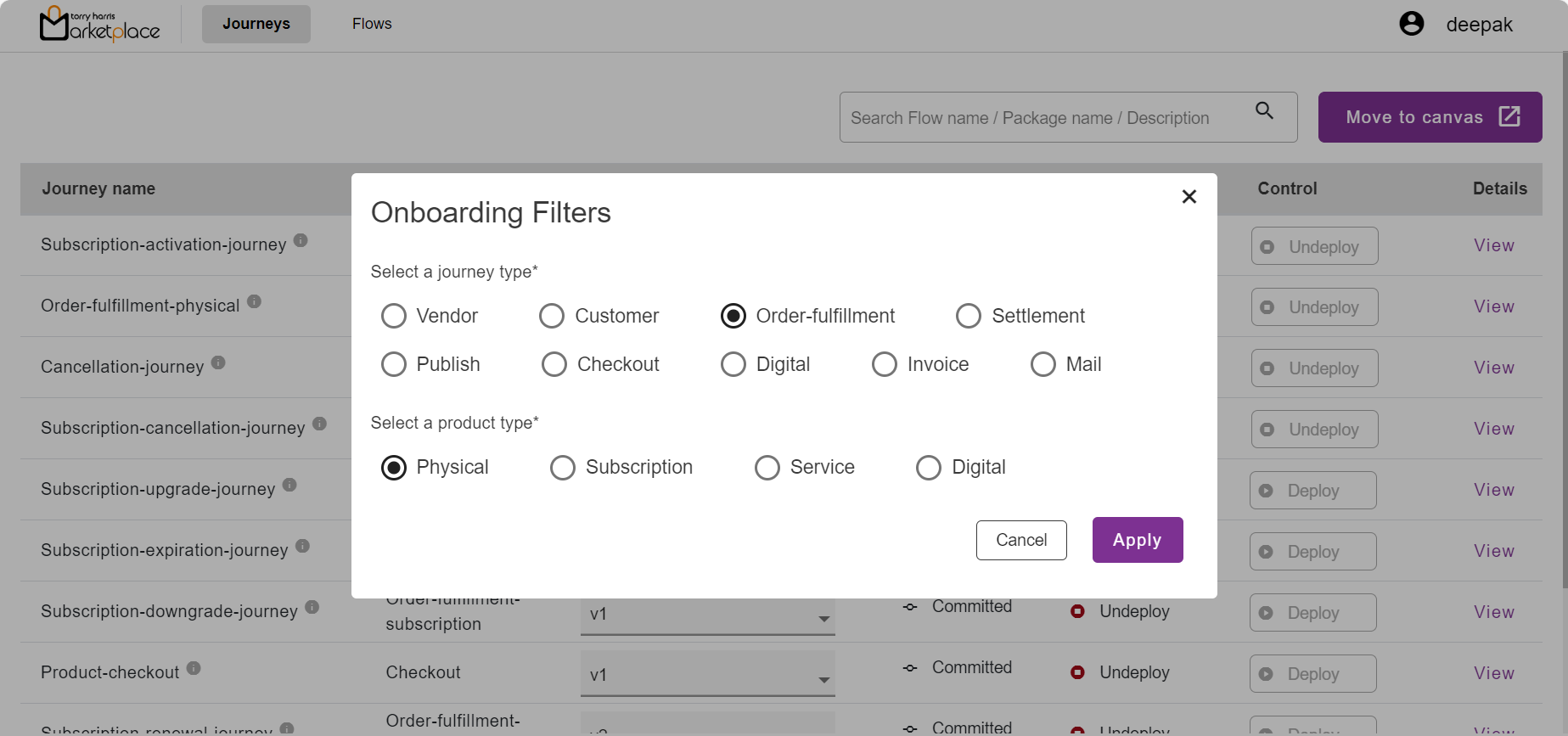Click info icon beside Cancellation-journey
The height and width of the screenshot is (736, 1568).
pos(218,362)
